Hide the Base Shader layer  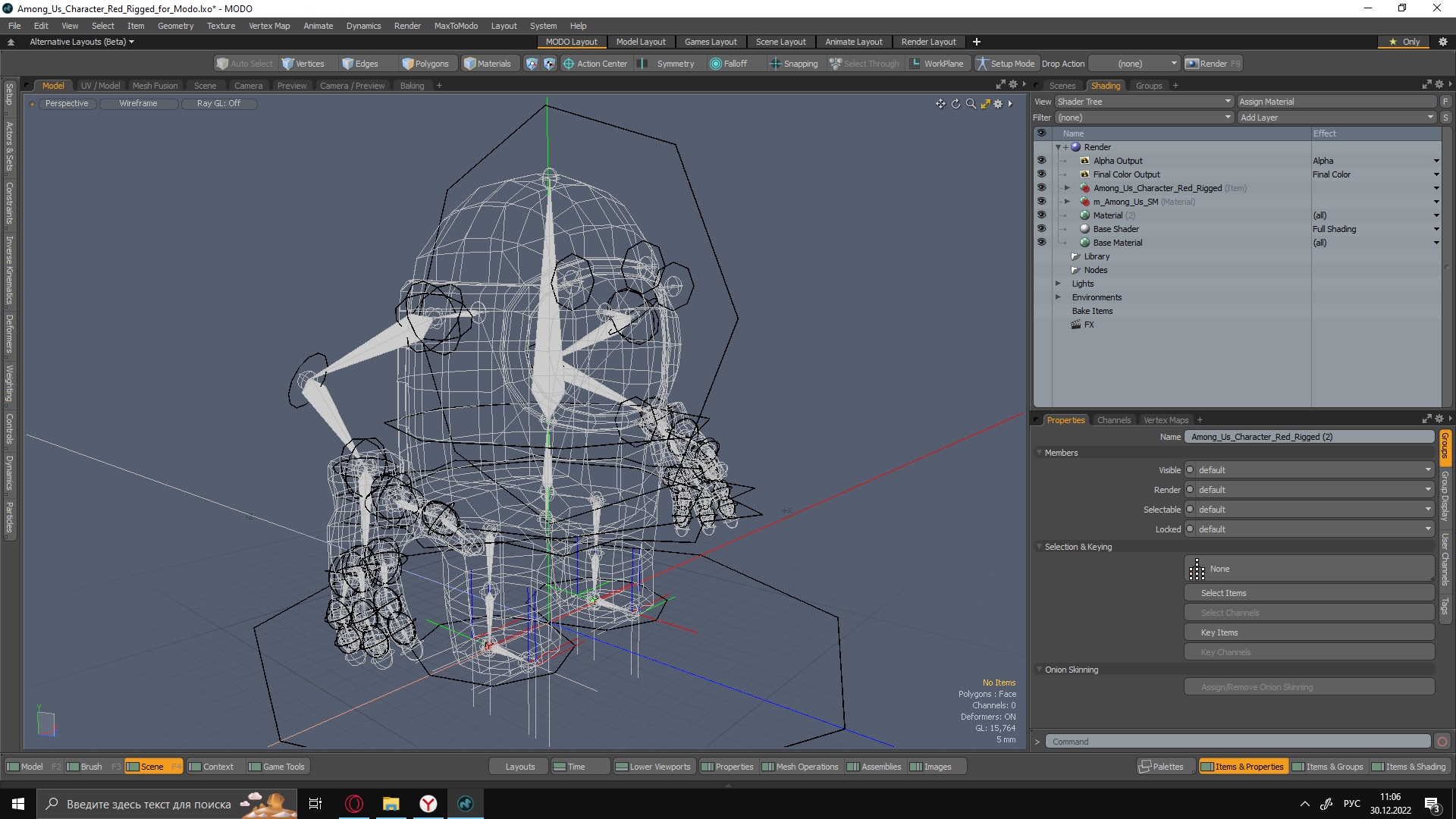tap(1041, 229)
